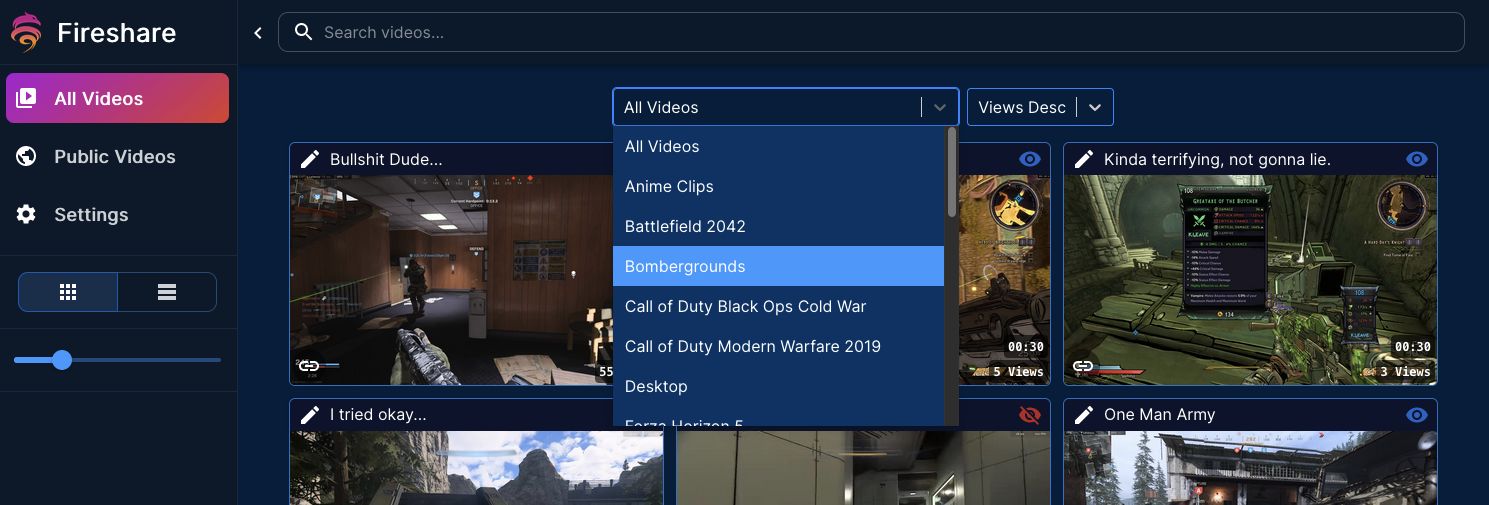1489x505 pixels.
Task: Switch to list view layout
Action: 167,292
